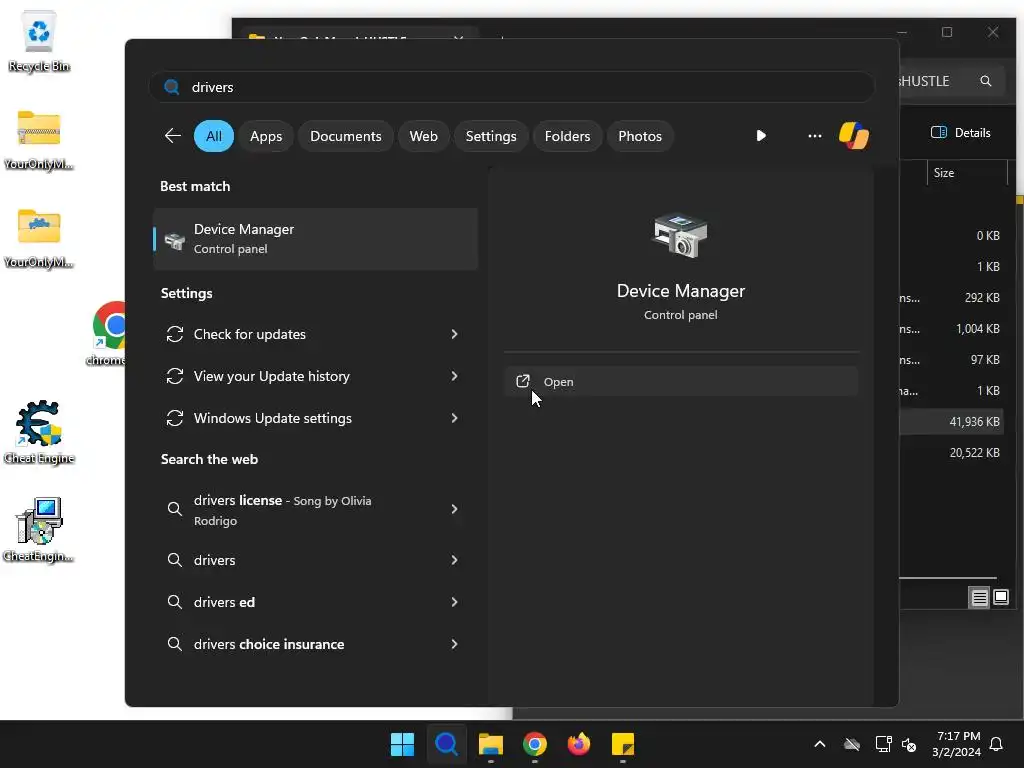Open the Copilot colorful icon in search panel
Image resolution: width=1024 pixels, height=768 pixels.
click(854, 136)
